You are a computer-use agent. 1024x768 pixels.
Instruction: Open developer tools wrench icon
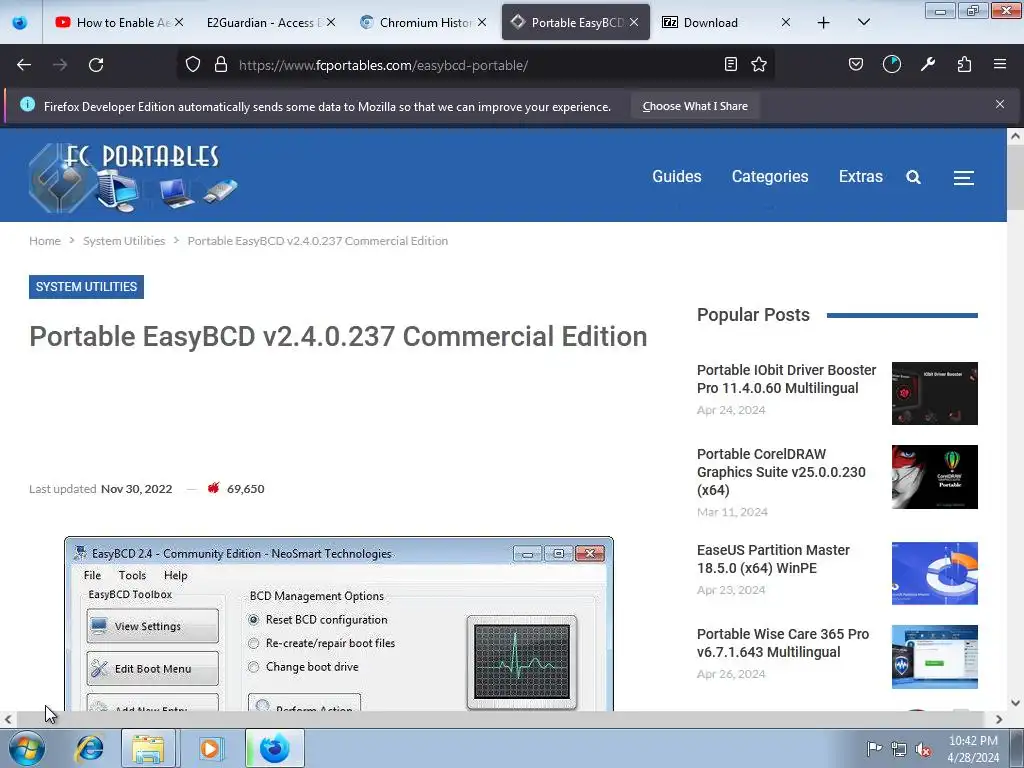927,64
